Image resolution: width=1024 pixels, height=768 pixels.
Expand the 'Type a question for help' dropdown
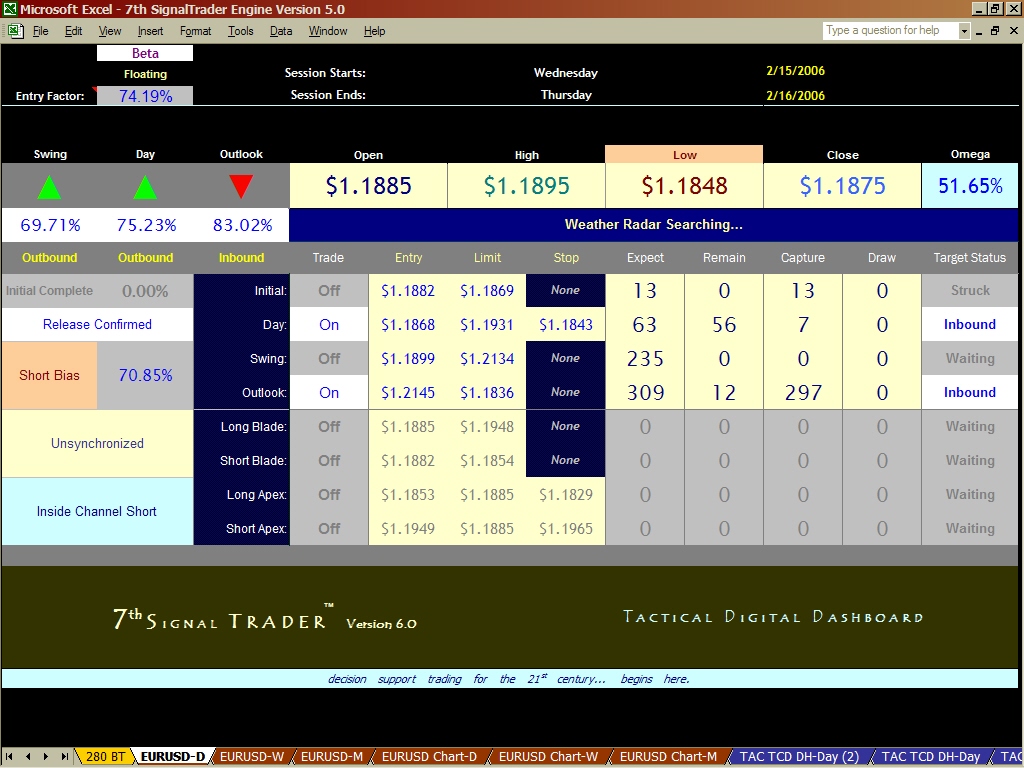tap(964, 31)
